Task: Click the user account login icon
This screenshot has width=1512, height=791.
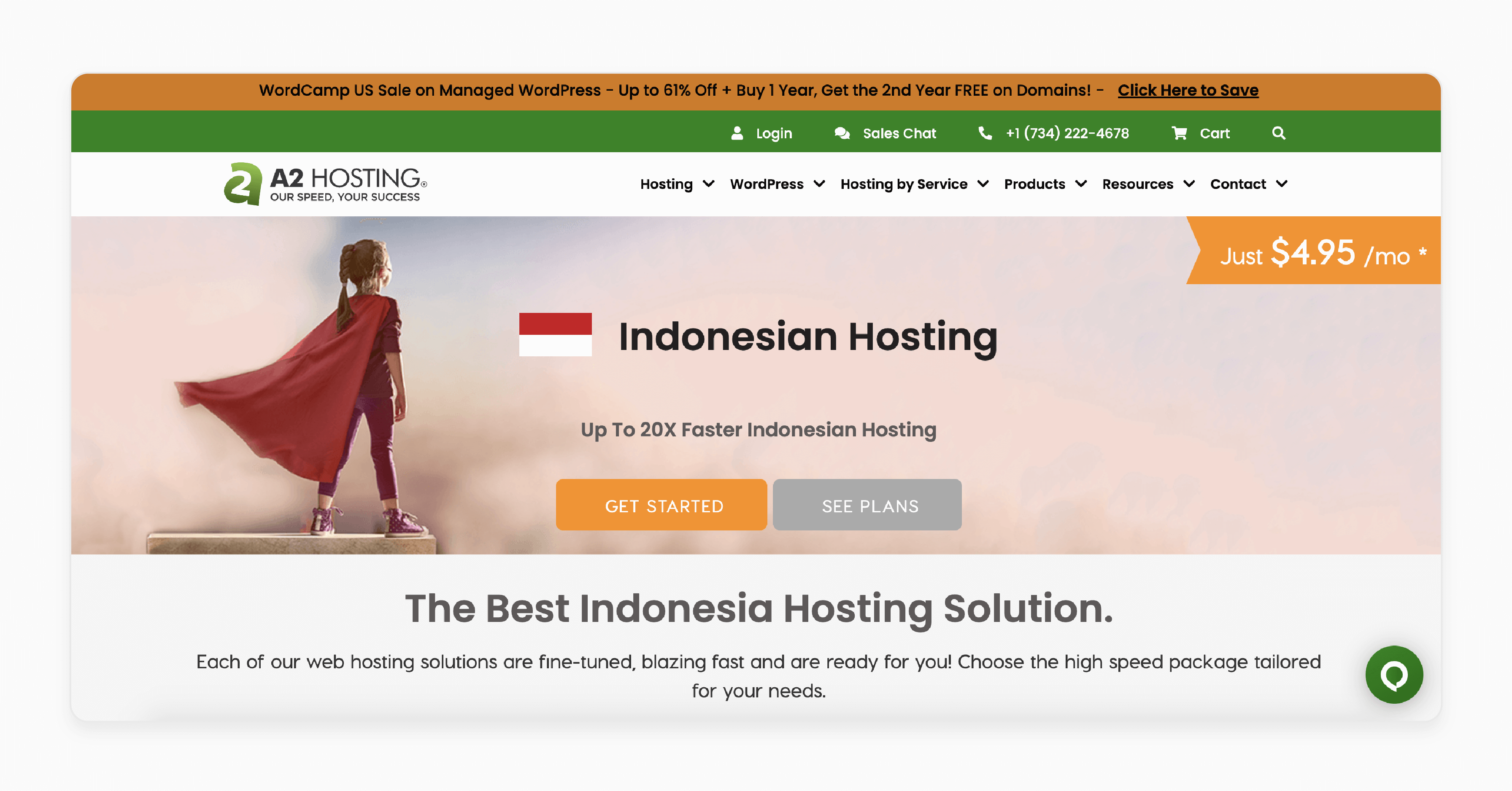Action: 737,132
